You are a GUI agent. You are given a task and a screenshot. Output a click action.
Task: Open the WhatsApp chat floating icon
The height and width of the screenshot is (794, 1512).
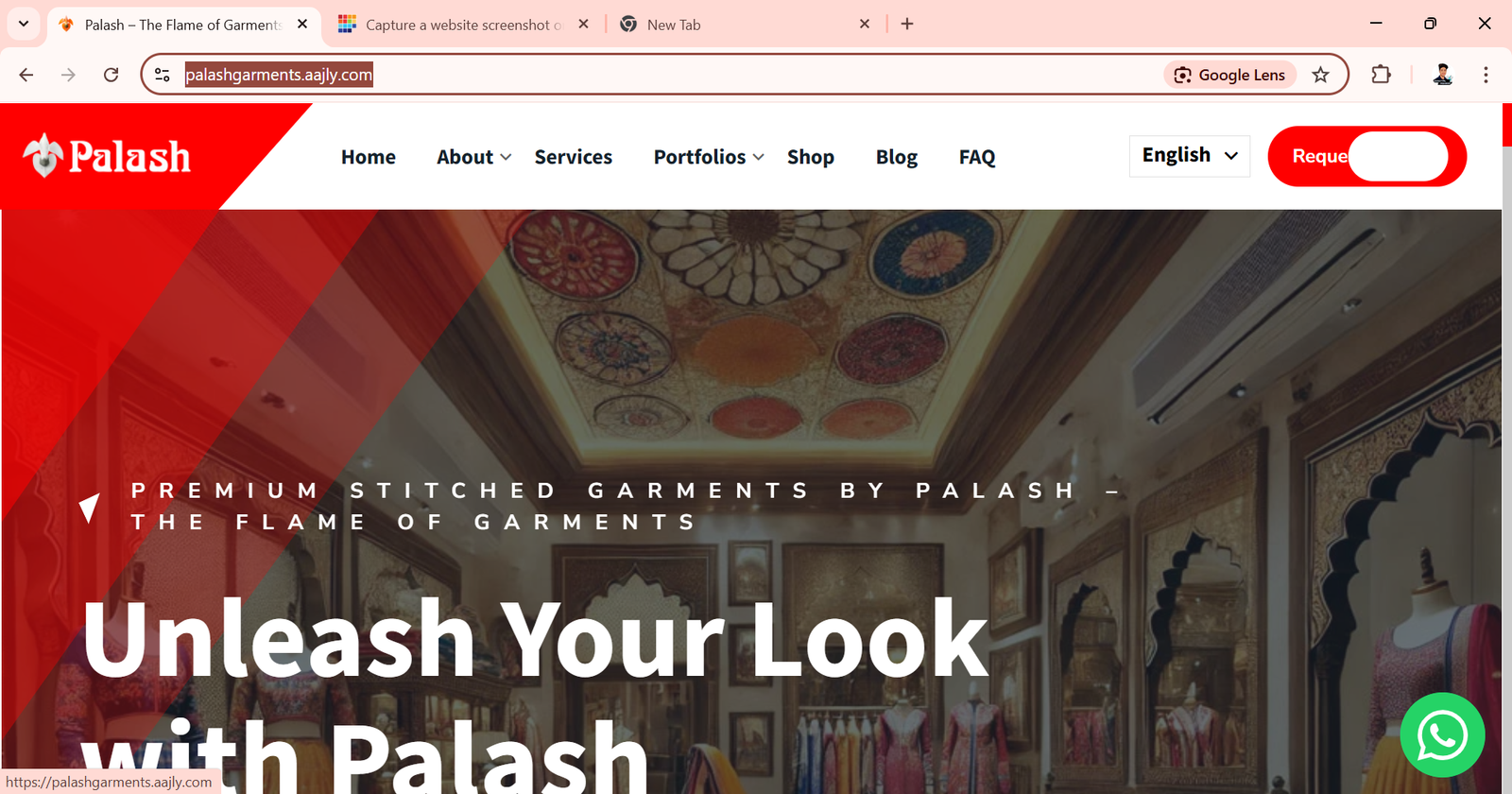1442,735
